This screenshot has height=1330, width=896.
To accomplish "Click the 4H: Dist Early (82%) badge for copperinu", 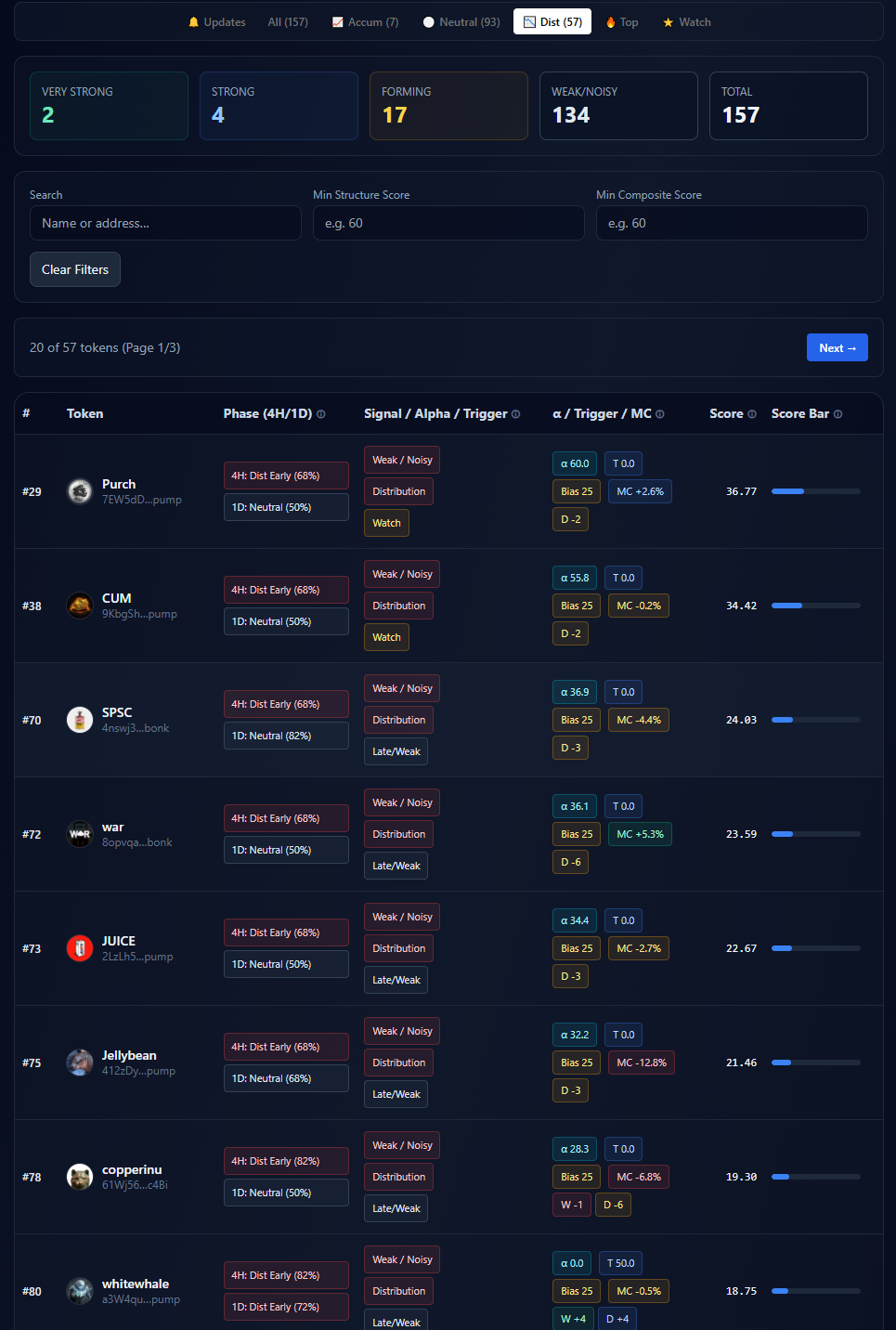I will point(286,1161).
